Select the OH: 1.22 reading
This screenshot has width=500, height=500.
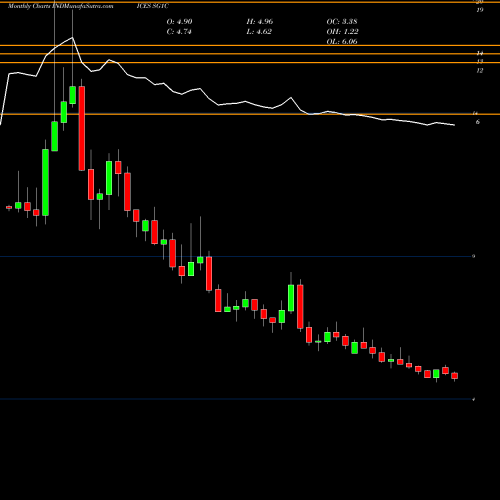[342, 32]
